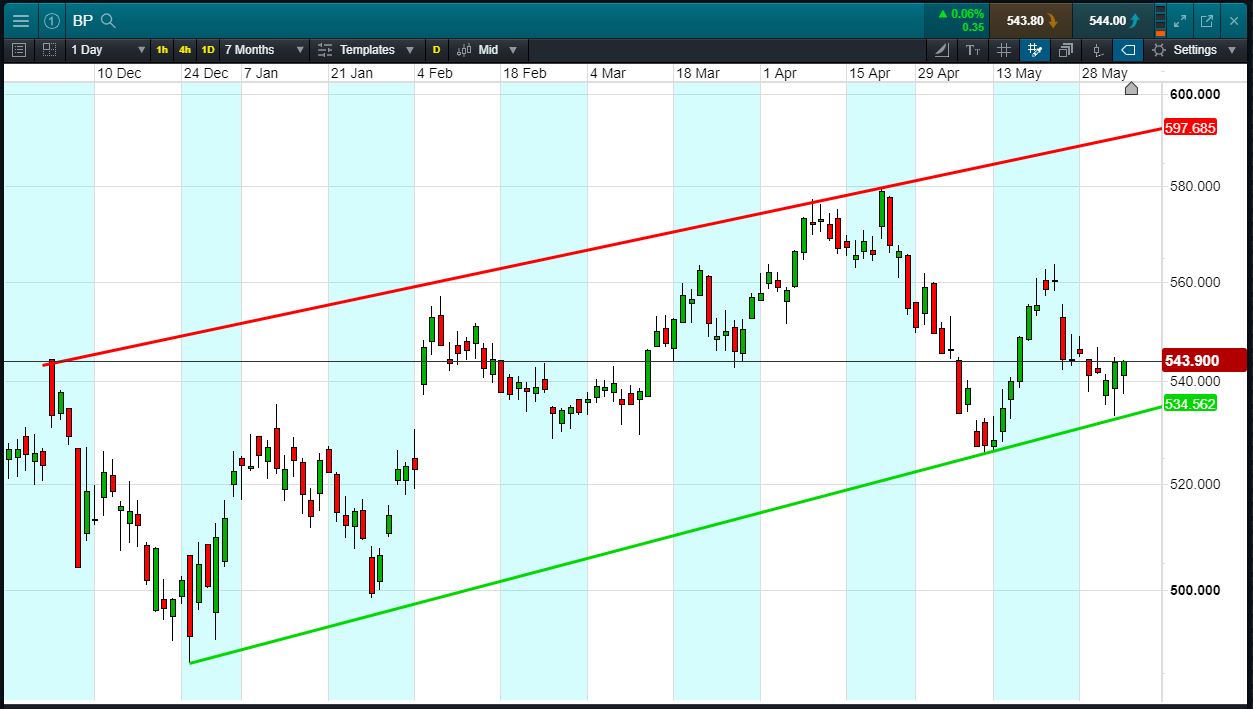Toggle the highlighted grid color-picker icon
The height and width of the screenshot is (709, 1253).
[1035, 49]
